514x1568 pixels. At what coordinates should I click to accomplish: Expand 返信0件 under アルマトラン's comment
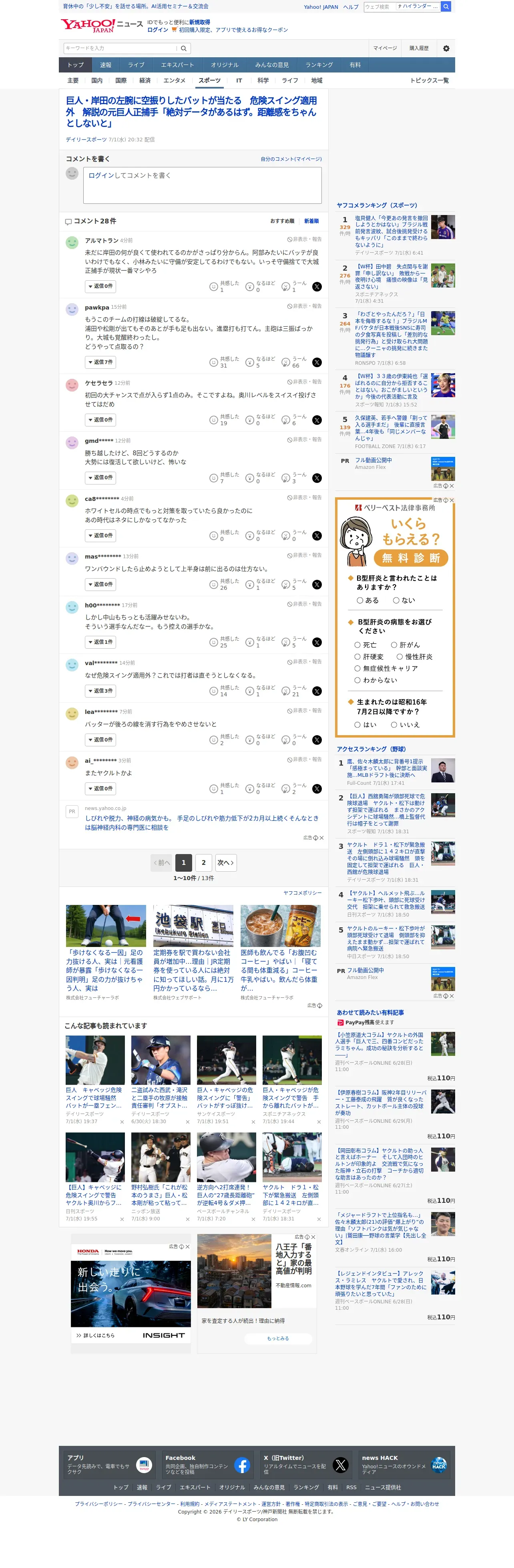[x=100, y=286]
